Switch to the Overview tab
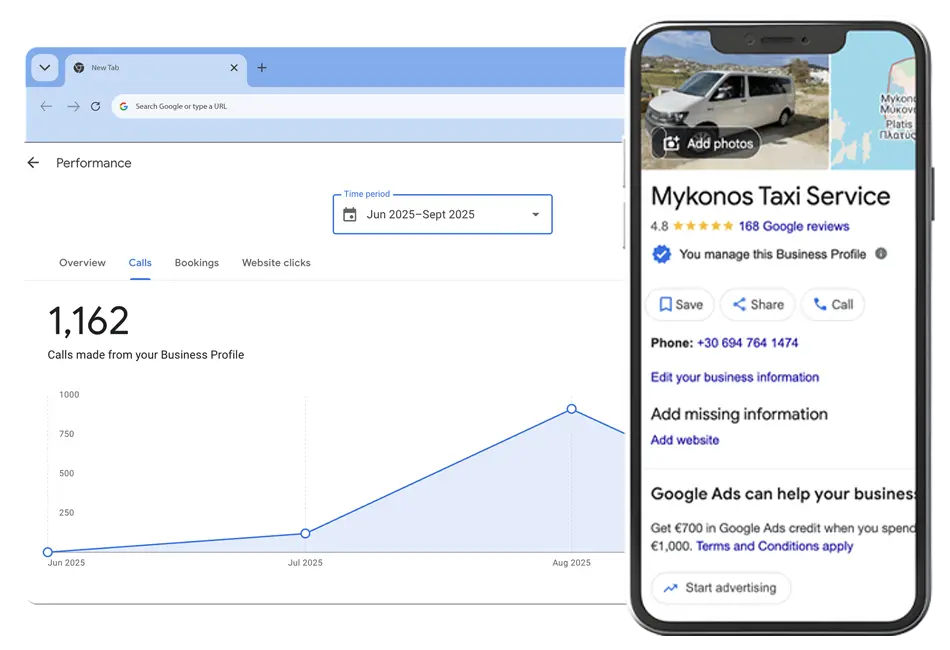 tap(82, 263)
